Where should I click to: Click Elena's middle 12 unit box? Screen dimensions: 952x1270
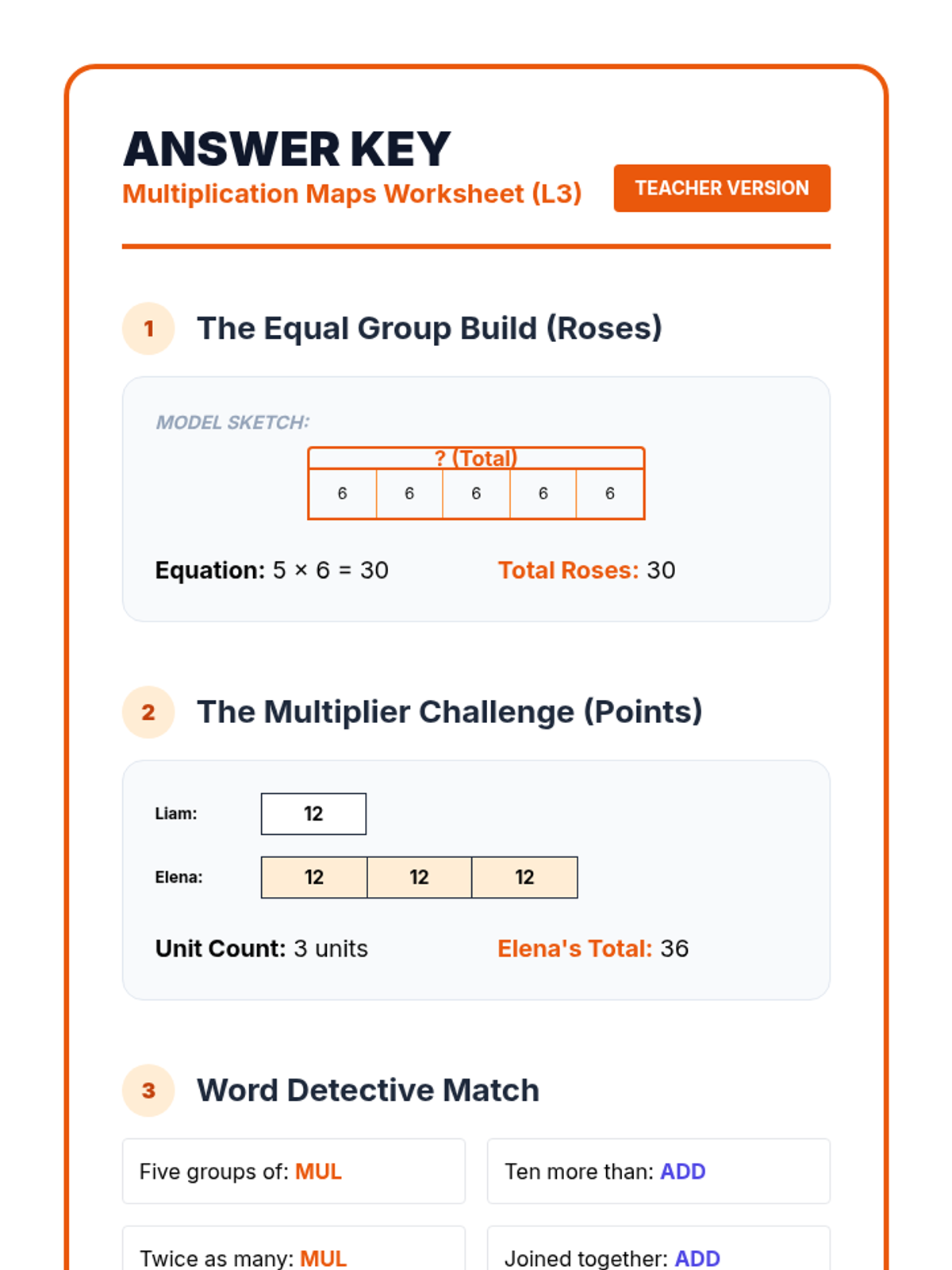419,877
